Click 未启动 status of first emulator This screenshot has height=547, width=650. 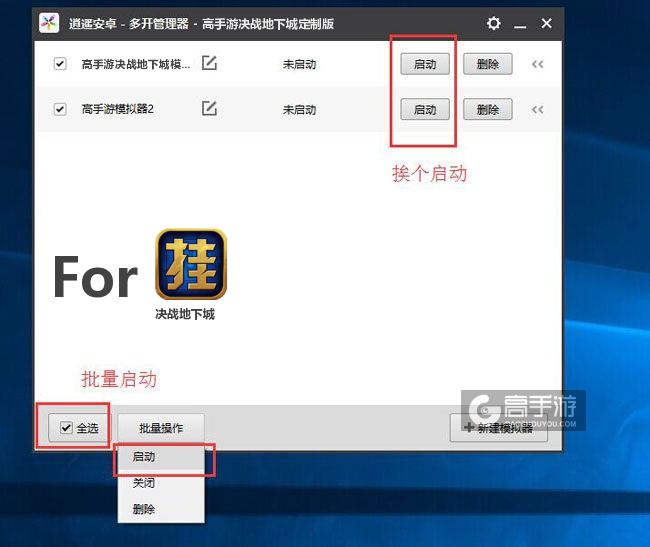(x=299, y=64)
